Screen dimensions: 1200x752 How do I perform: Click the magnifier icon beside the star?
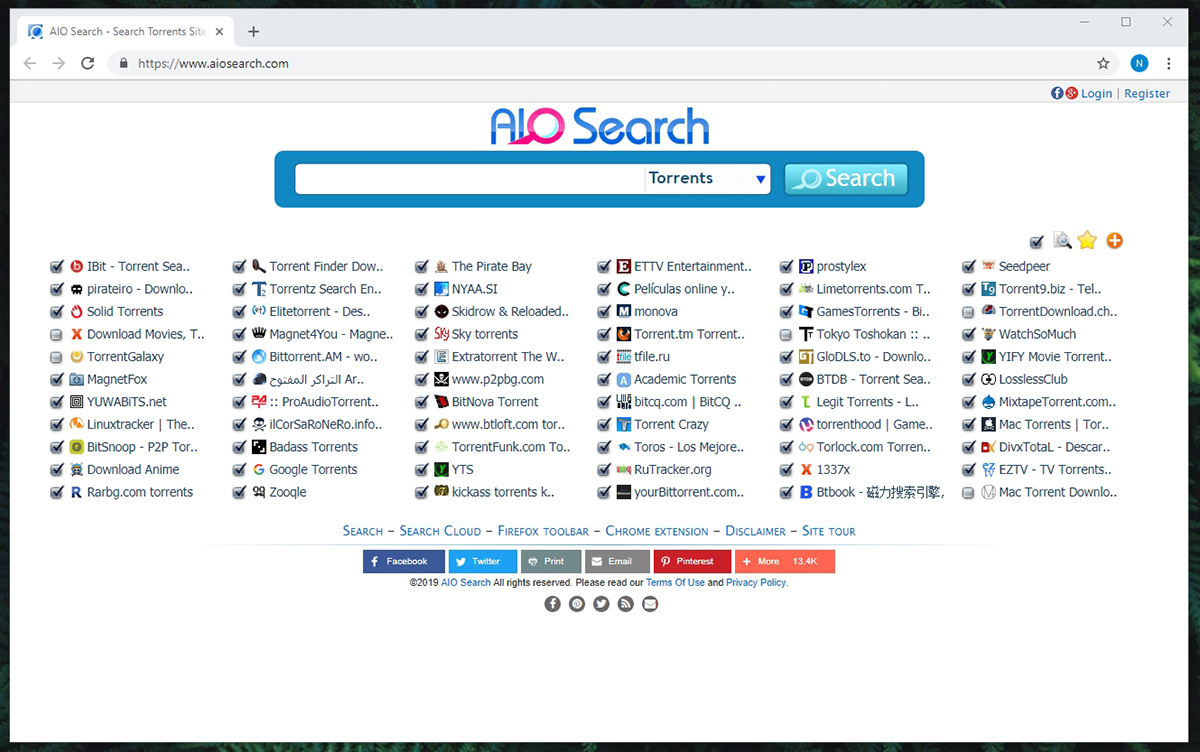[x=1063, y=240]
